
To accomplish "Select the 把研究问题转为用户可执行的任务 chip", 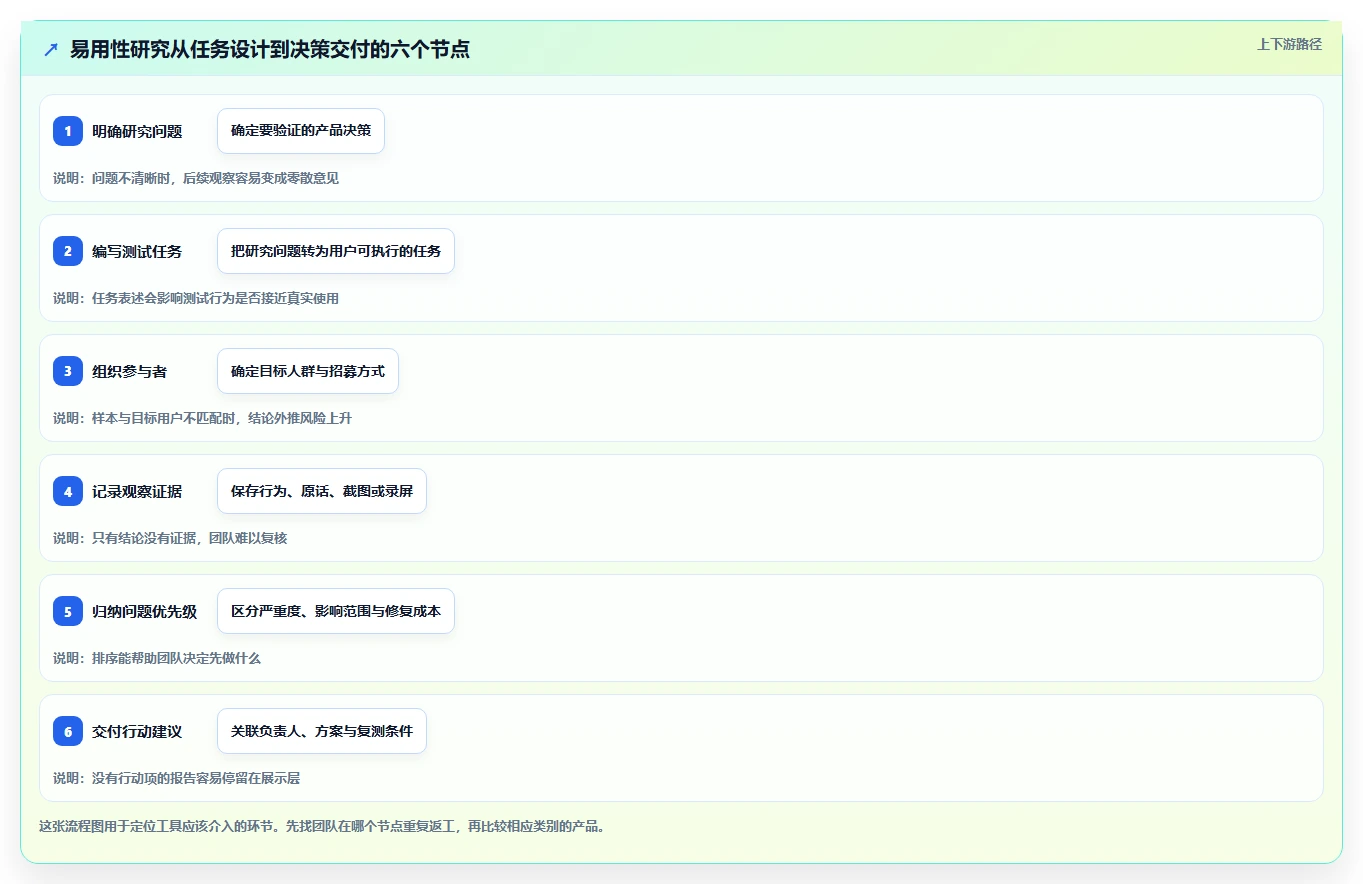I will 336,251.
